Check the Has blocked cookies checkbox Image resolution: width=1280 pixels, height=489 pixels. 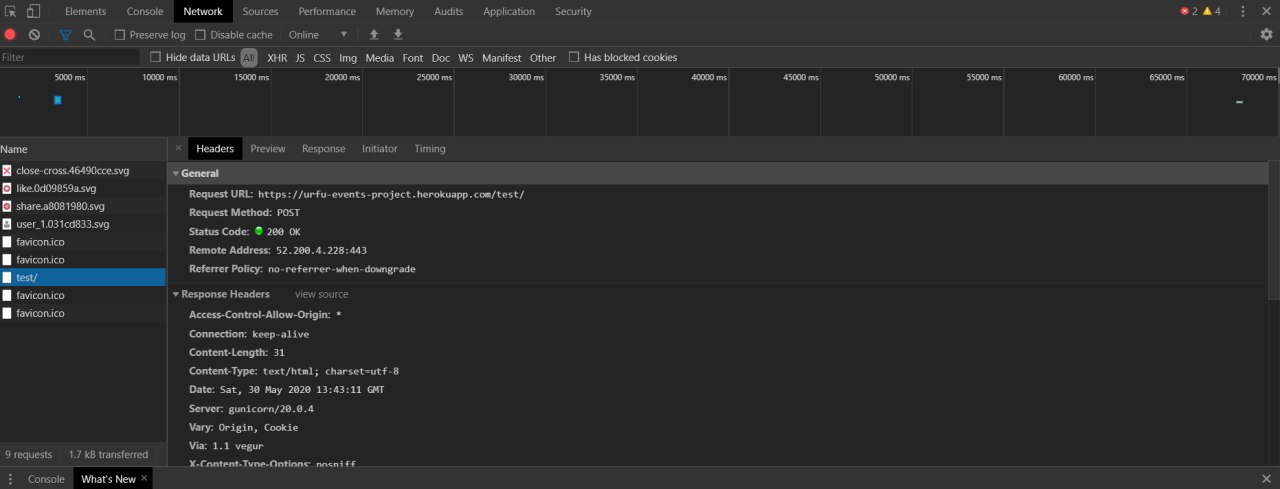(574, 57)
